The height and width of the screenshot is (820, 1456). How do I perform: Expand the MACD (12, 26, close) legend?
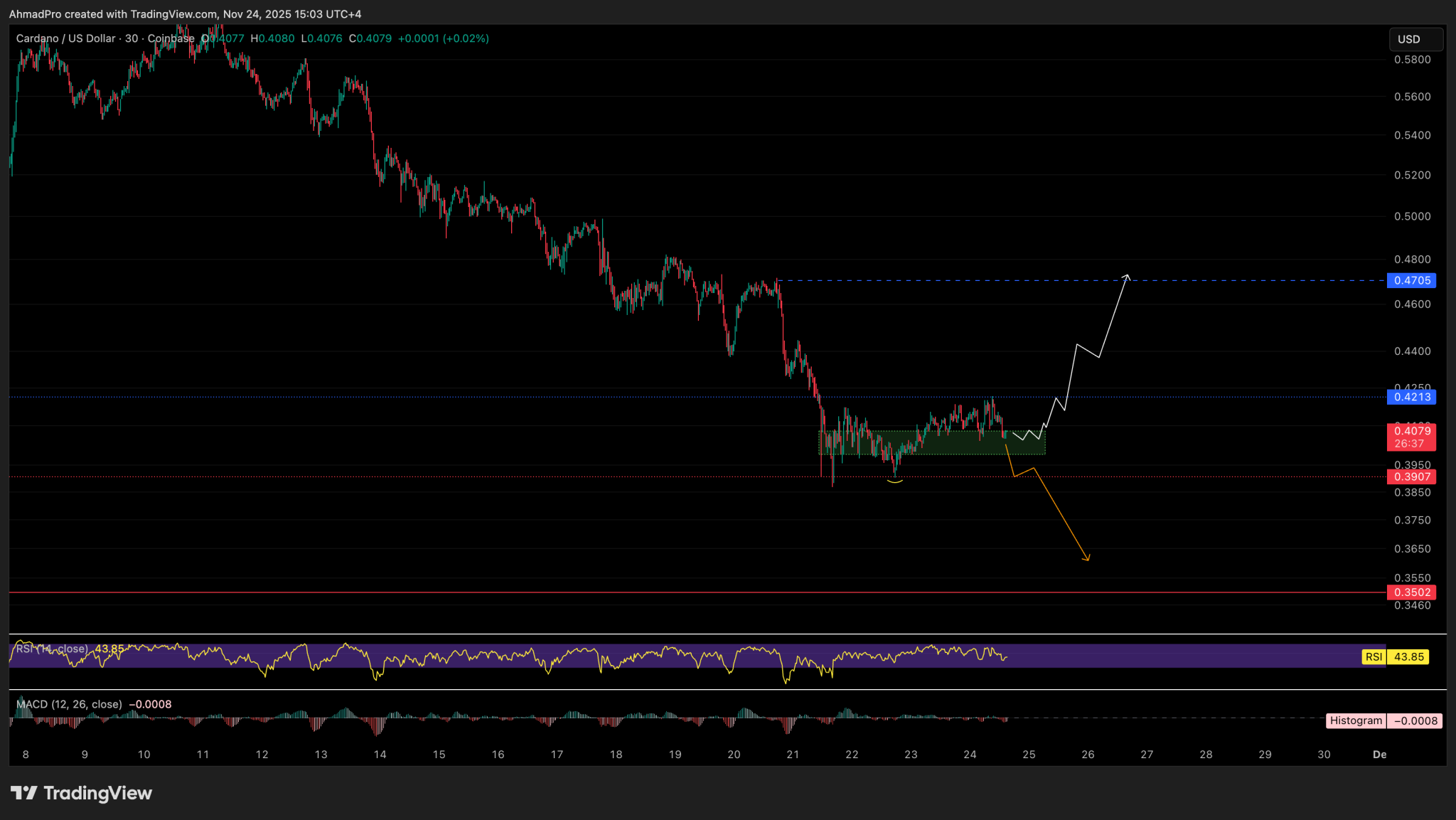click(x=69, y=704)
